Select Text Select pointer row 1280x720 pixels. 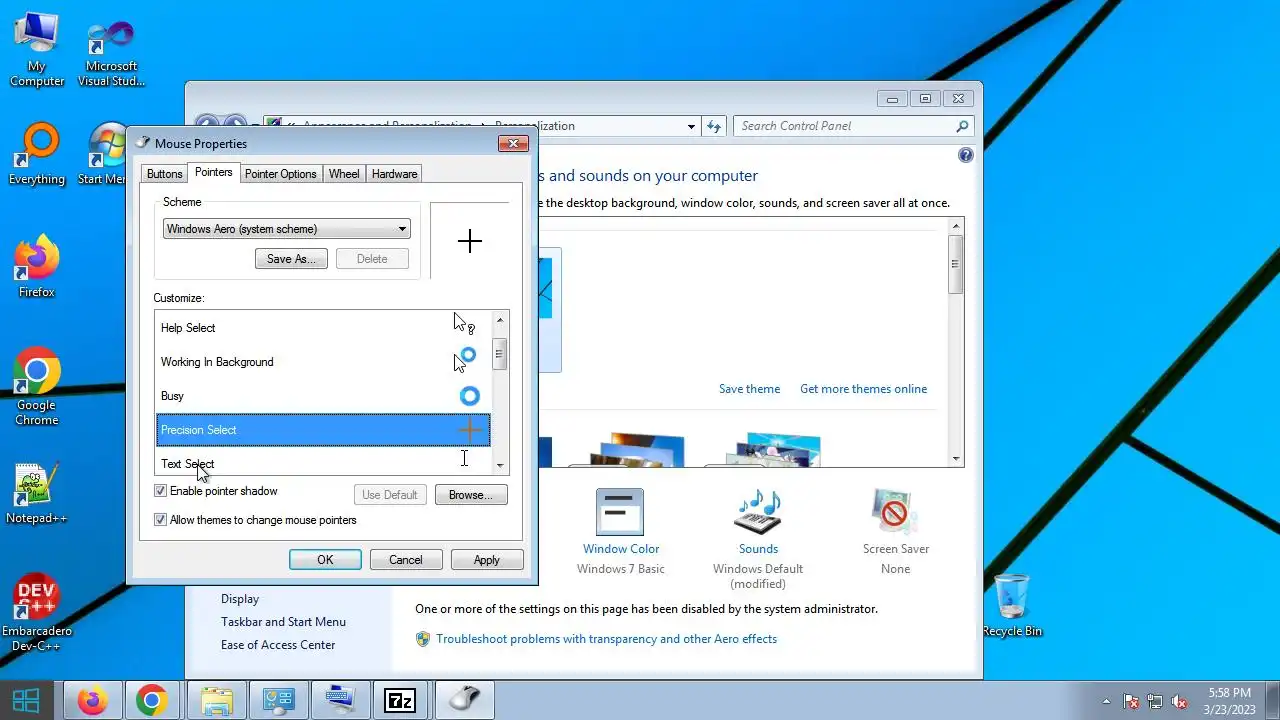tap(323, 461)
